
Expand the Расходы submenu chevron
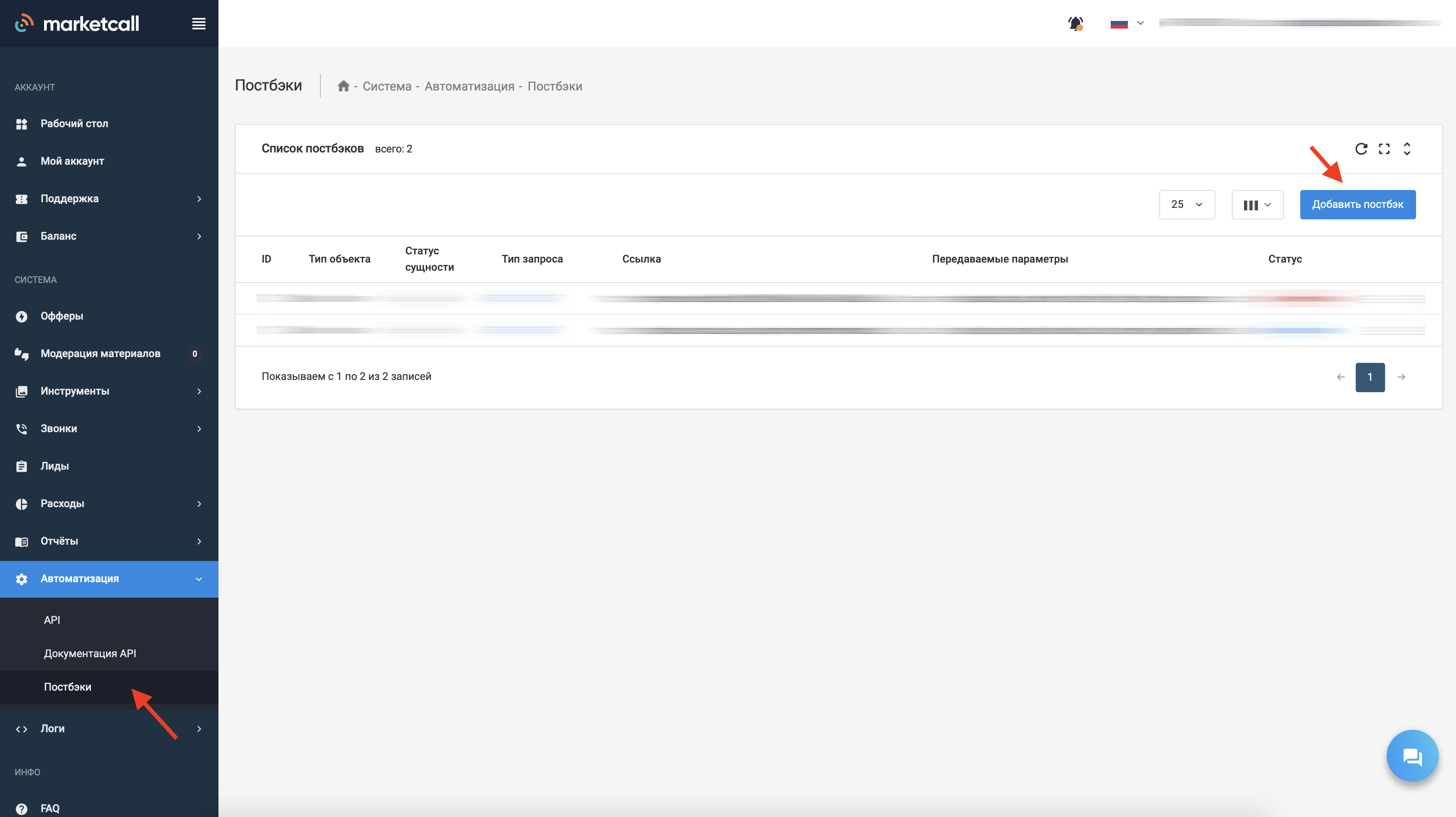(x=199, y=504)
